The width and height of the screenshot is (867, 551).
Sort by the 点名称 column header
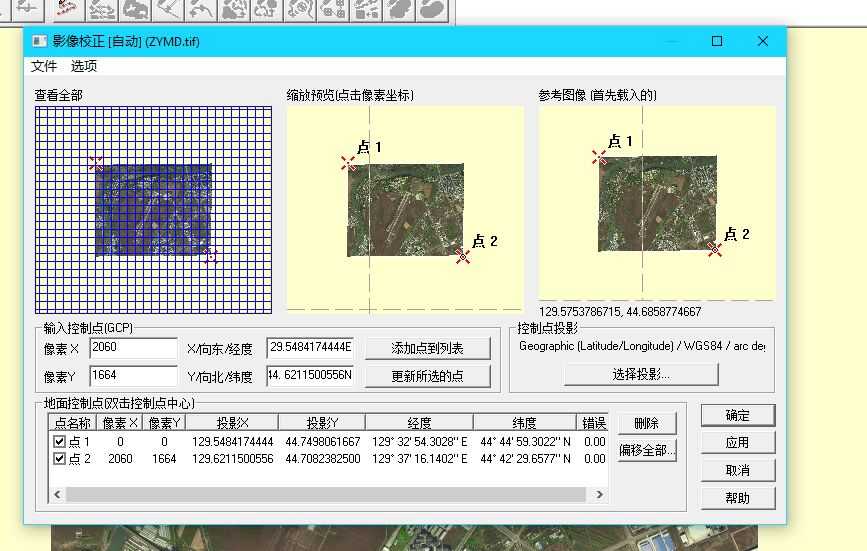click(x=72, y=423)
